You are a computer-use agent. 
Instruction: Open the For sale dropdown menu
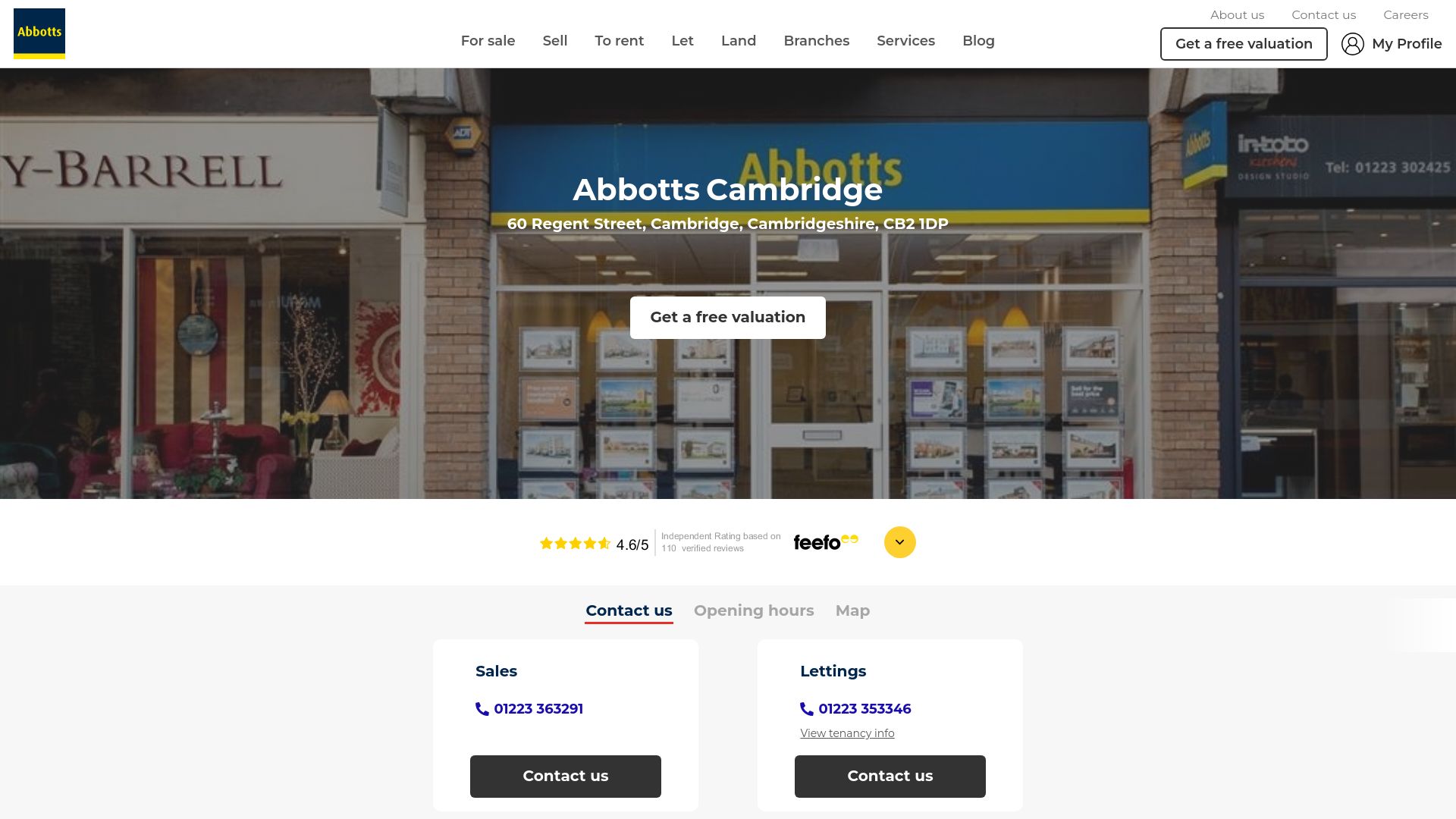click(x=488, y=40)
